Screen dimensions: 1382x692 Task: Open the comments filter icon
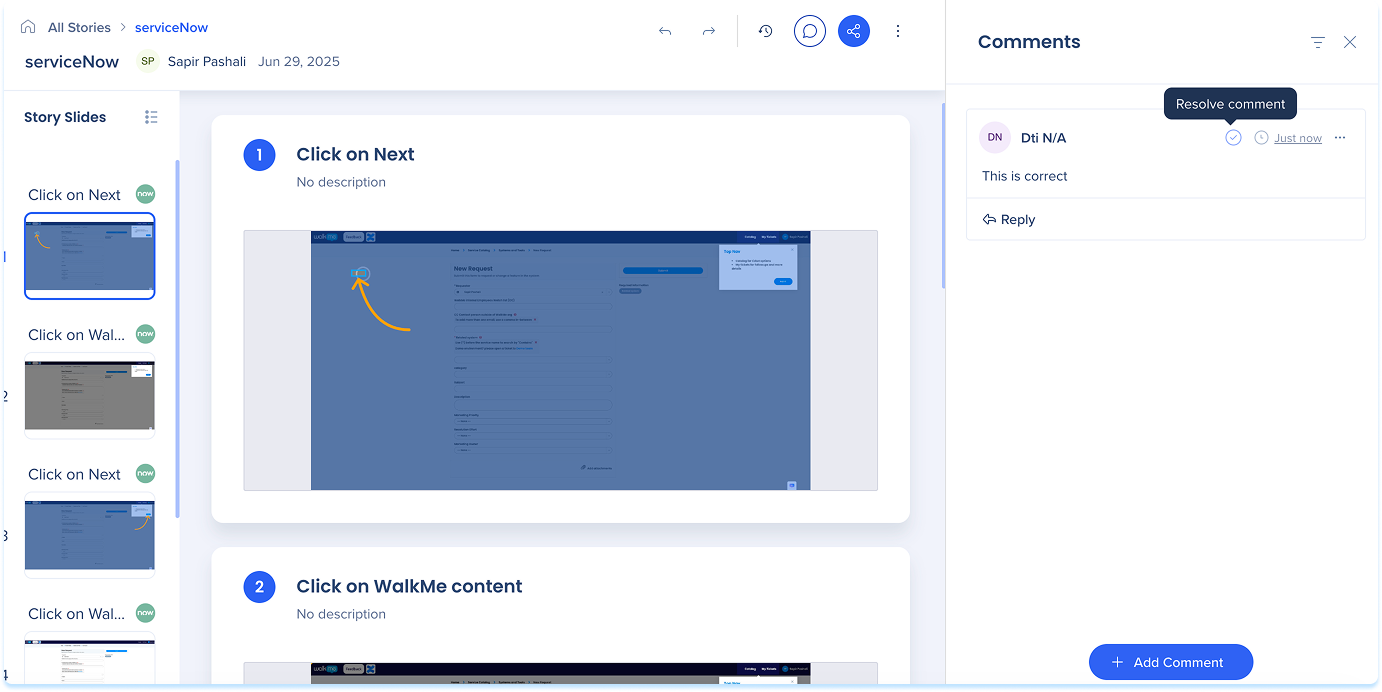tap(1317, 42)
